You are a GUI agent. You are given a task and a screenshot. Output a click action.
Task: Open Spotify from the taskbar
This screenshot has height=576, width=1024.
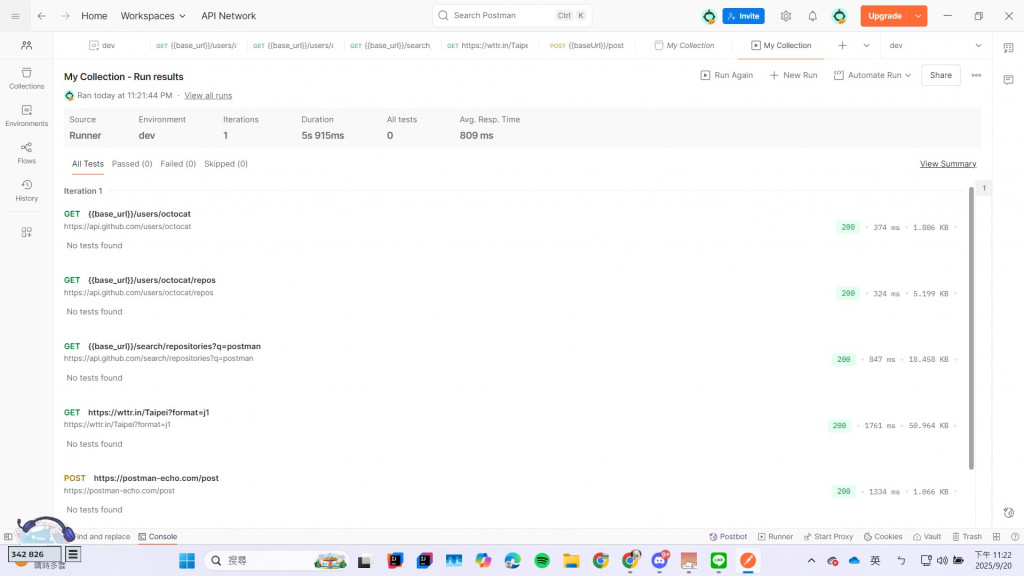pos(542,560)
